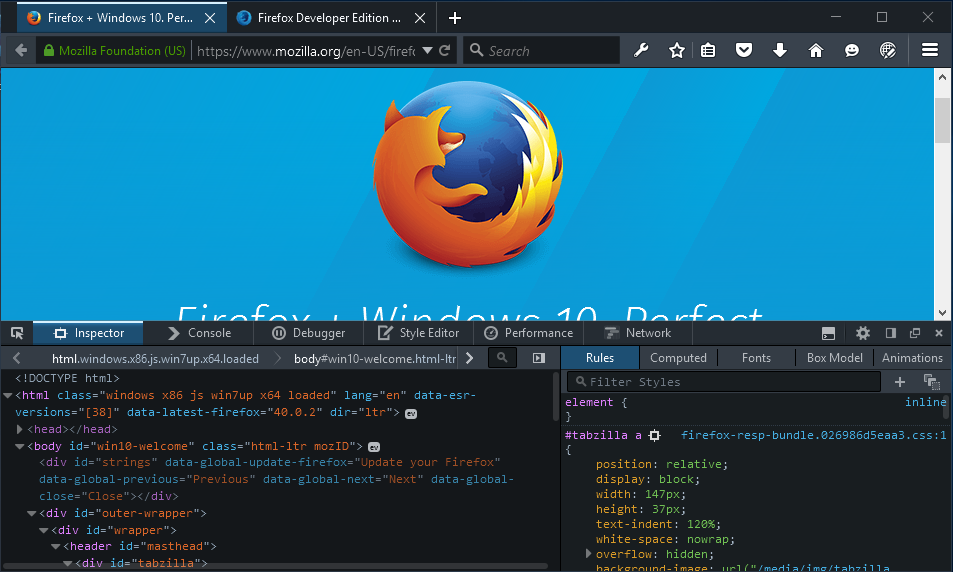Bookmark this page with the star icon

point(677,51)
